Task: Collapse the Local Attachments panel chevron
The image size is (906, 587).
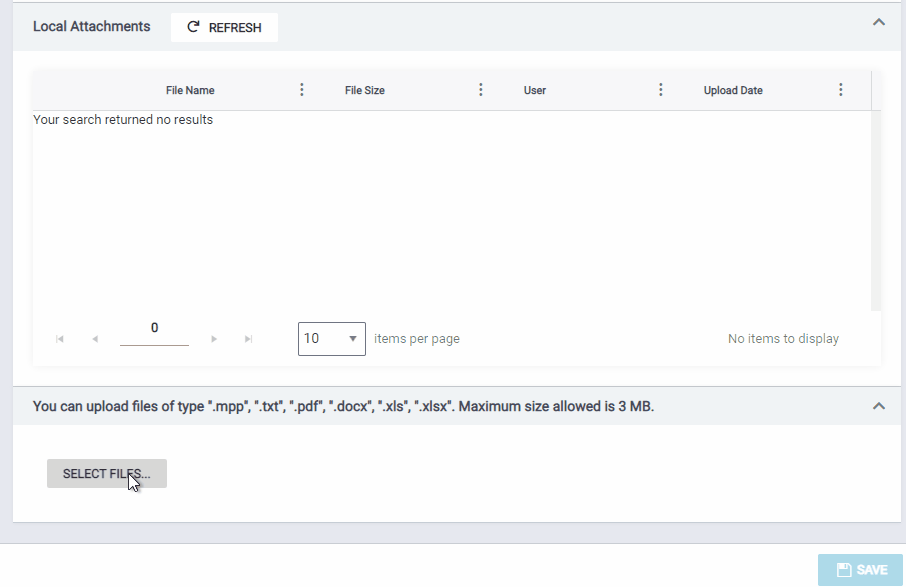Action: tap(879, 23)
